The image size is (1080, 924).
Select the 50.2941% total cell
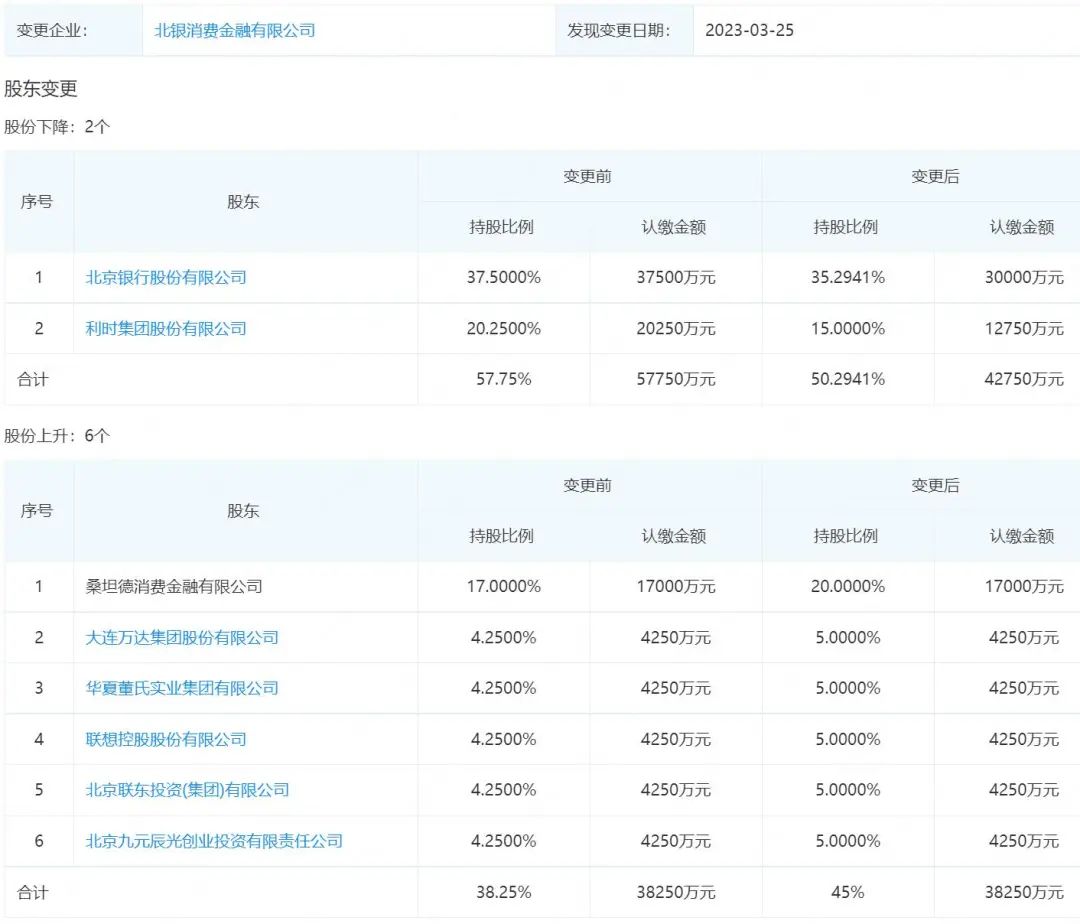(848, 379)
